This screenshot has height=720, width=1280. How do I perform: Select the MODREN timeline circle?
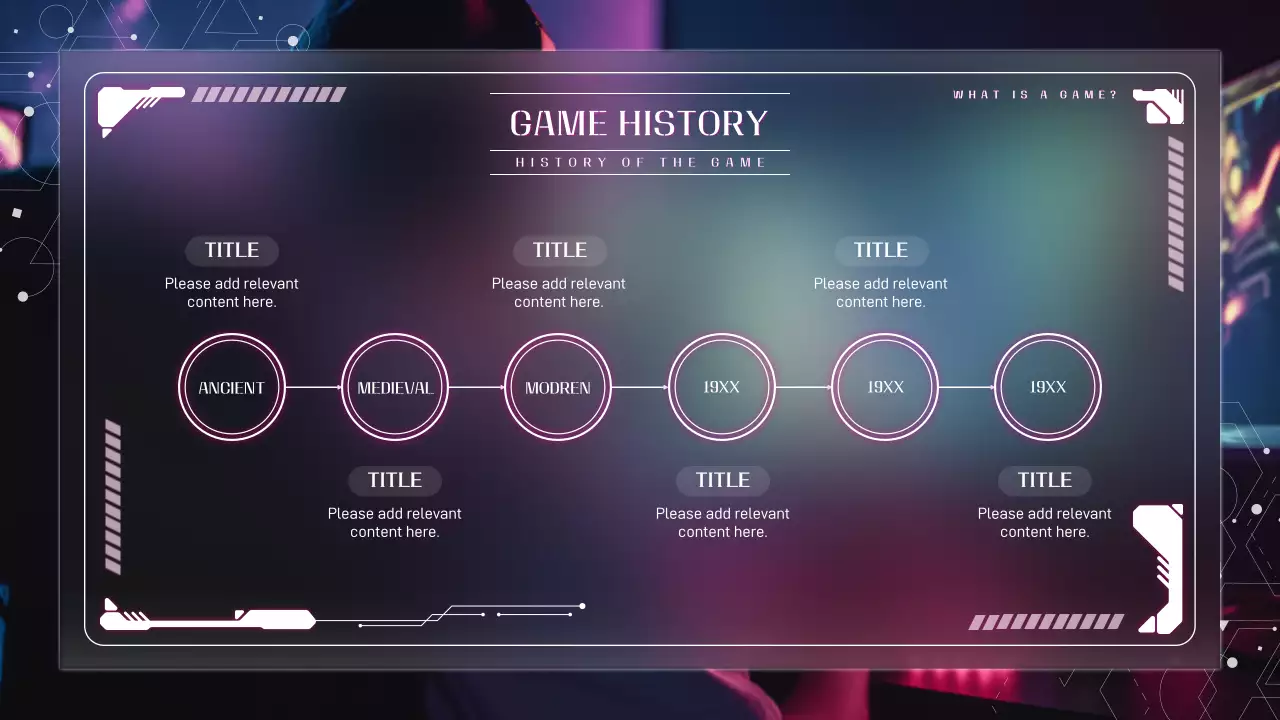pyautogui.click(x=558, y=387)
